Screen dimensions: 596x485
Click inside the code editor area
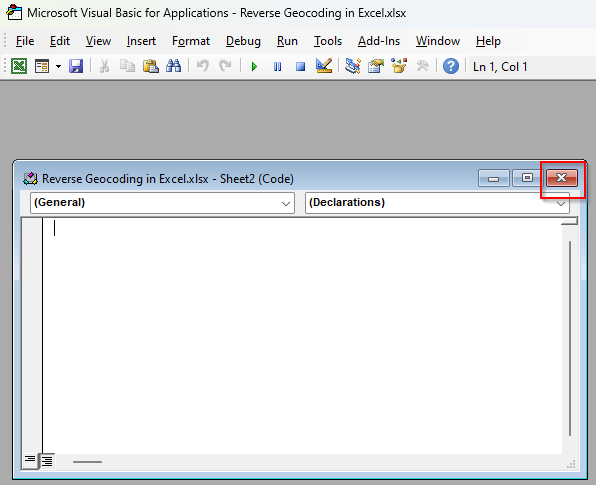[x=302, y=336]
